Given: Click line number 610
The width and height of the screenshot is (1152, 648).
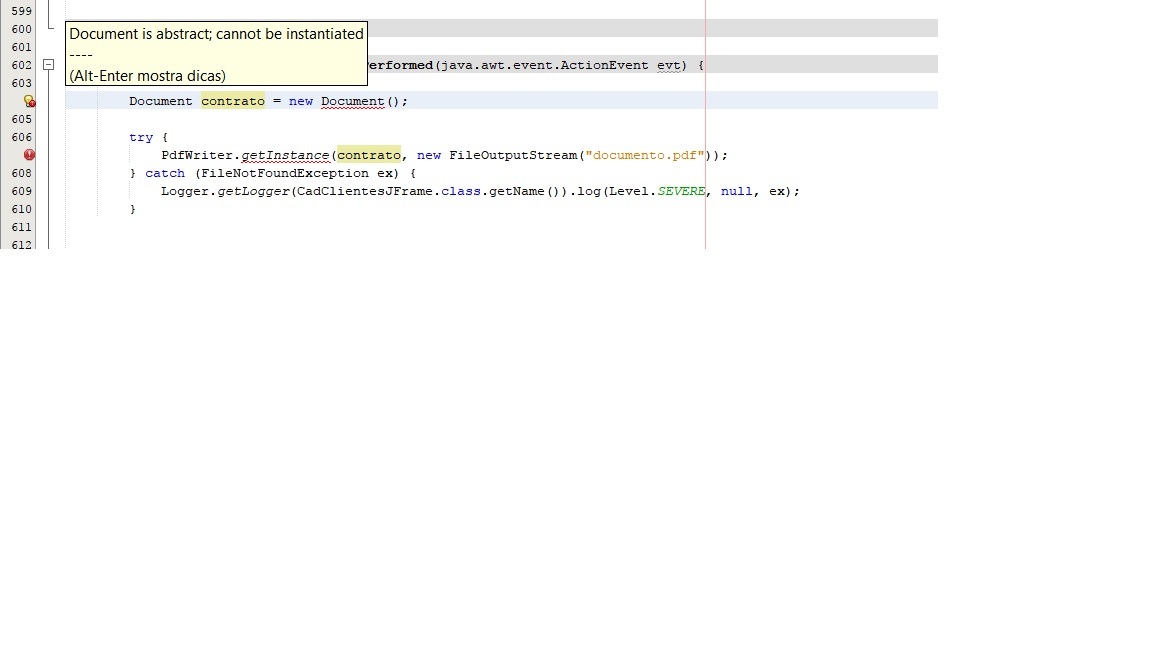Looking at the screenshot, I should coord(21,209).
